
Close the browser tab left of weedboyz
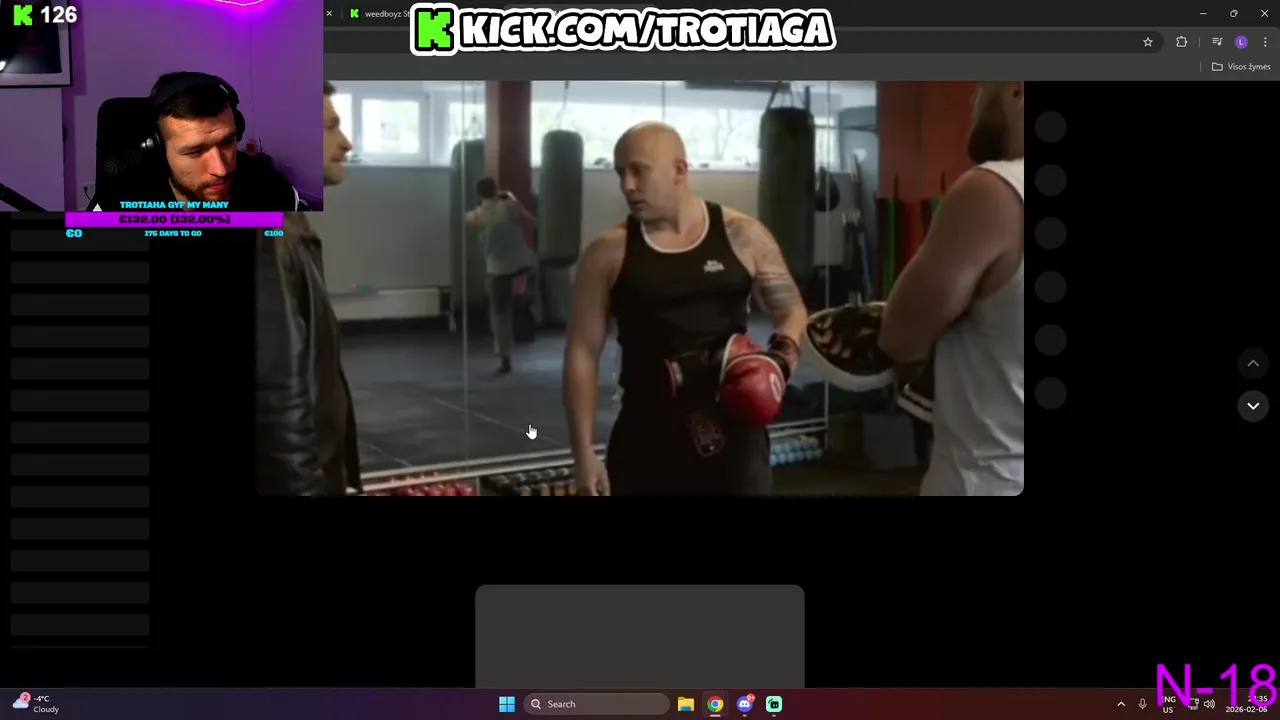pyautogui.click(x=328, y=14)
